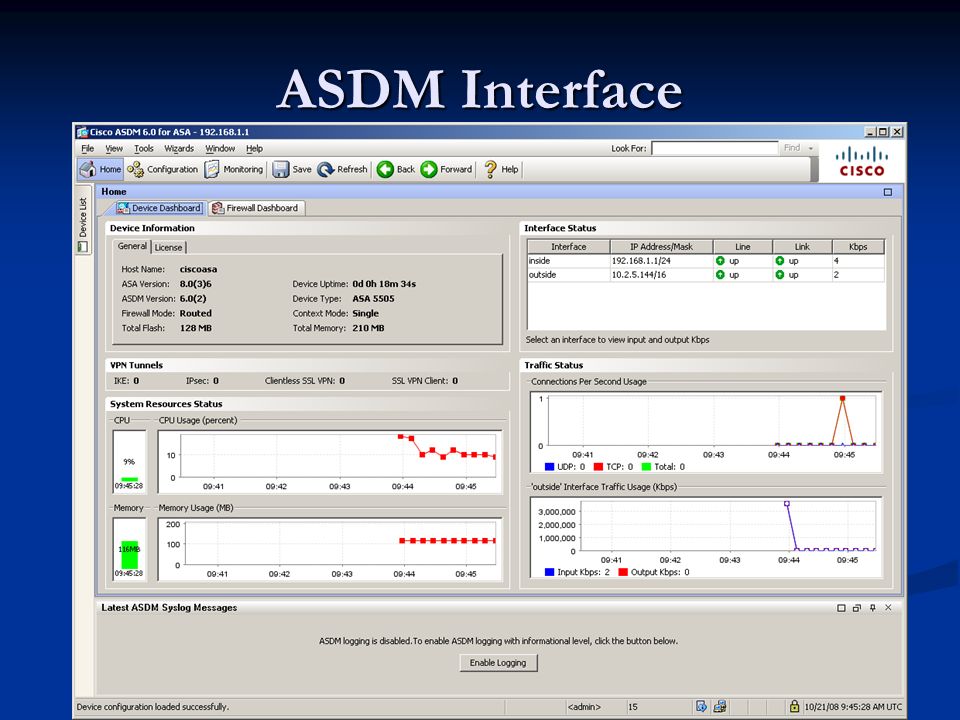Image resolution: width=960 pixels, height=720 pixels.
Task: Click the question mark Help icon
Action: [490, 169]
